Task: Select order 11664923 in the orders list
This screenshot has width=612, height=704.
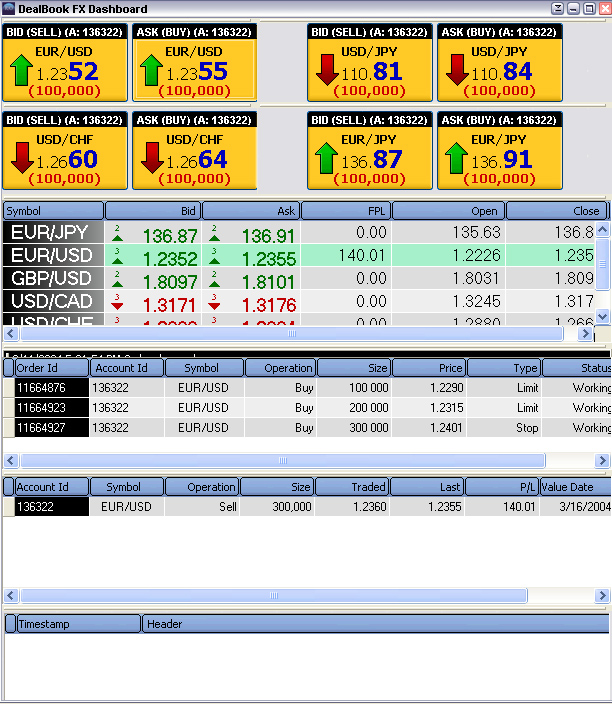Action: pos(51,408)
